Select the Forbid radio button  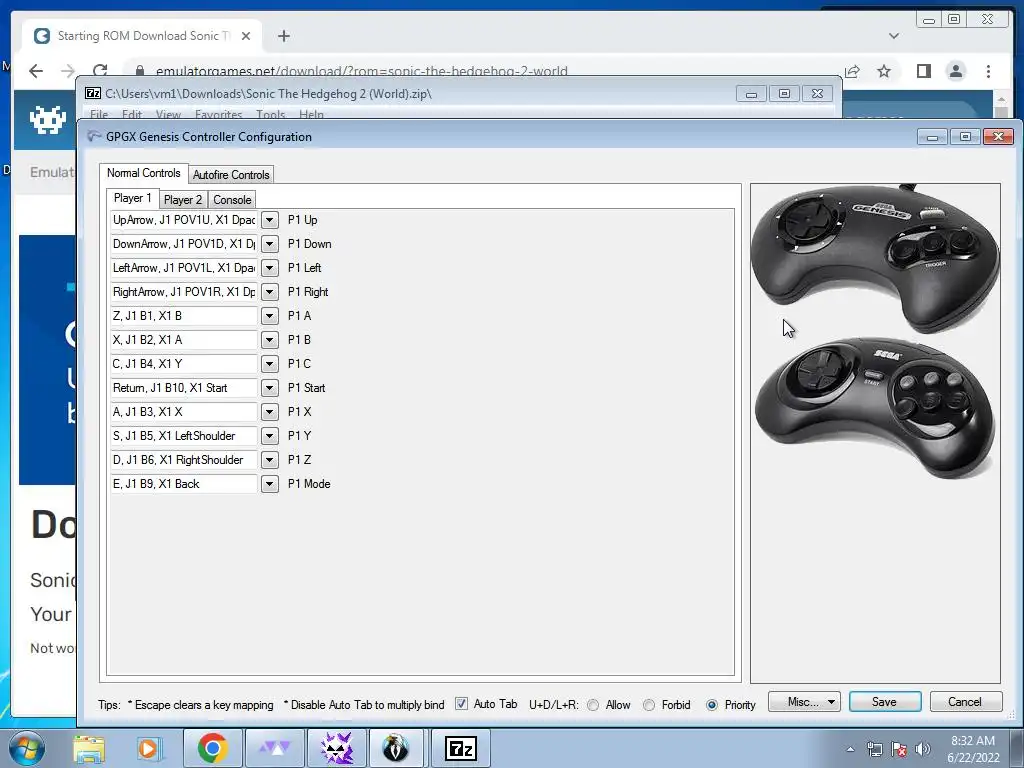[x=648, y=705]
